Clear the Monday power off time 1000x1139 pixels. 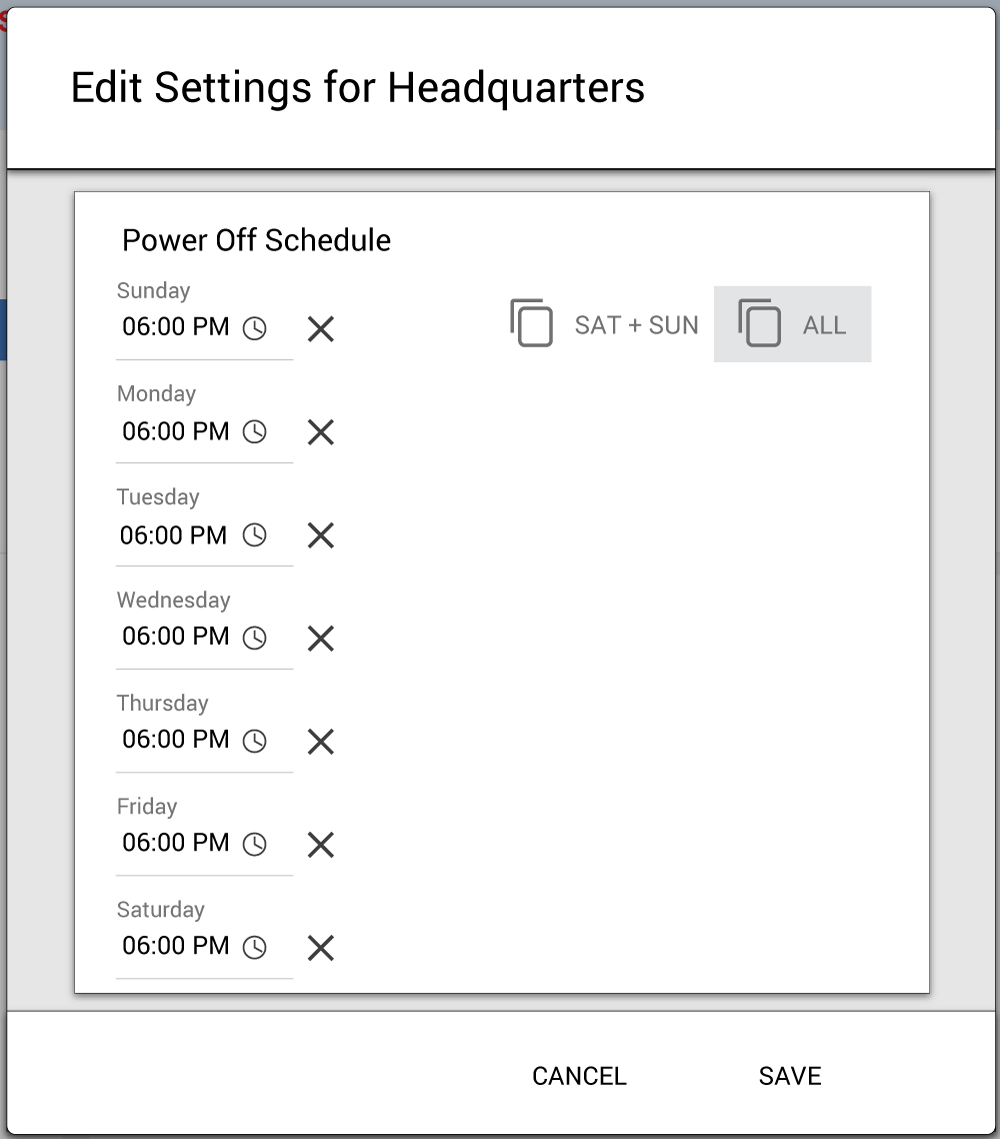[320, 432]
